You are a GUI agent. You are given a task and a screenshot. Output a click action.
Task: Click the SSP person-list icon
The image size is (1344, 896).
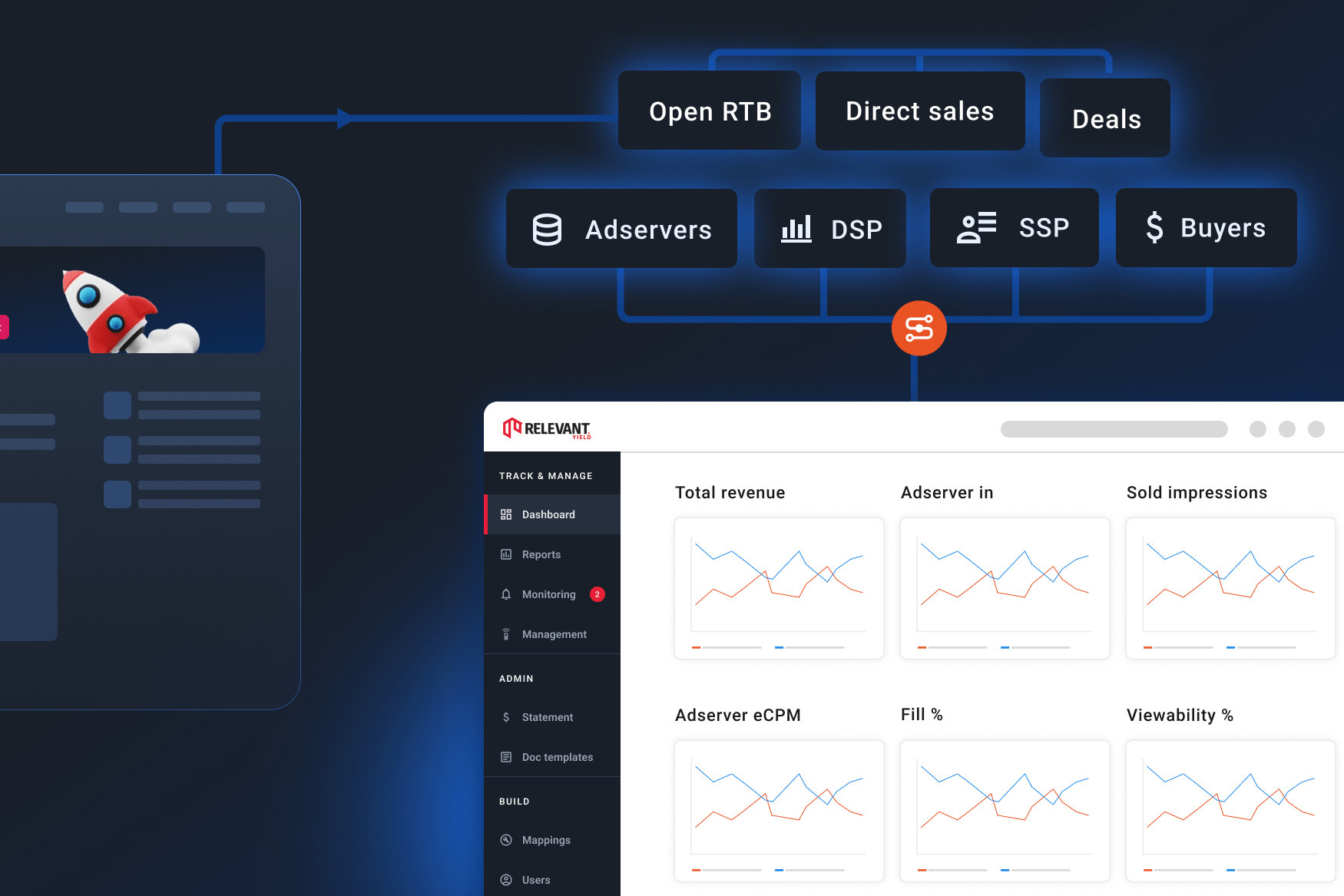976,228
